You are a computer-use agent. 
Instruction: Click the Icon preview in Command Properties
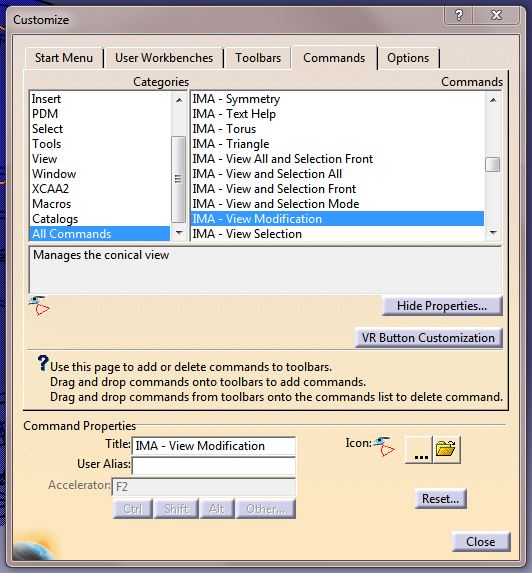pos(384,447)
